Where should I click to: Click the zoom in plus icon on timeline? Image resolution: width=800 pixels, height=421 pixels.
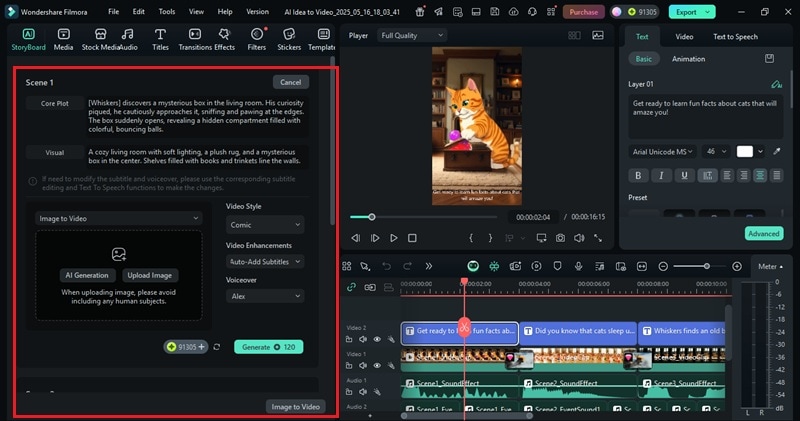coord(737,266)
